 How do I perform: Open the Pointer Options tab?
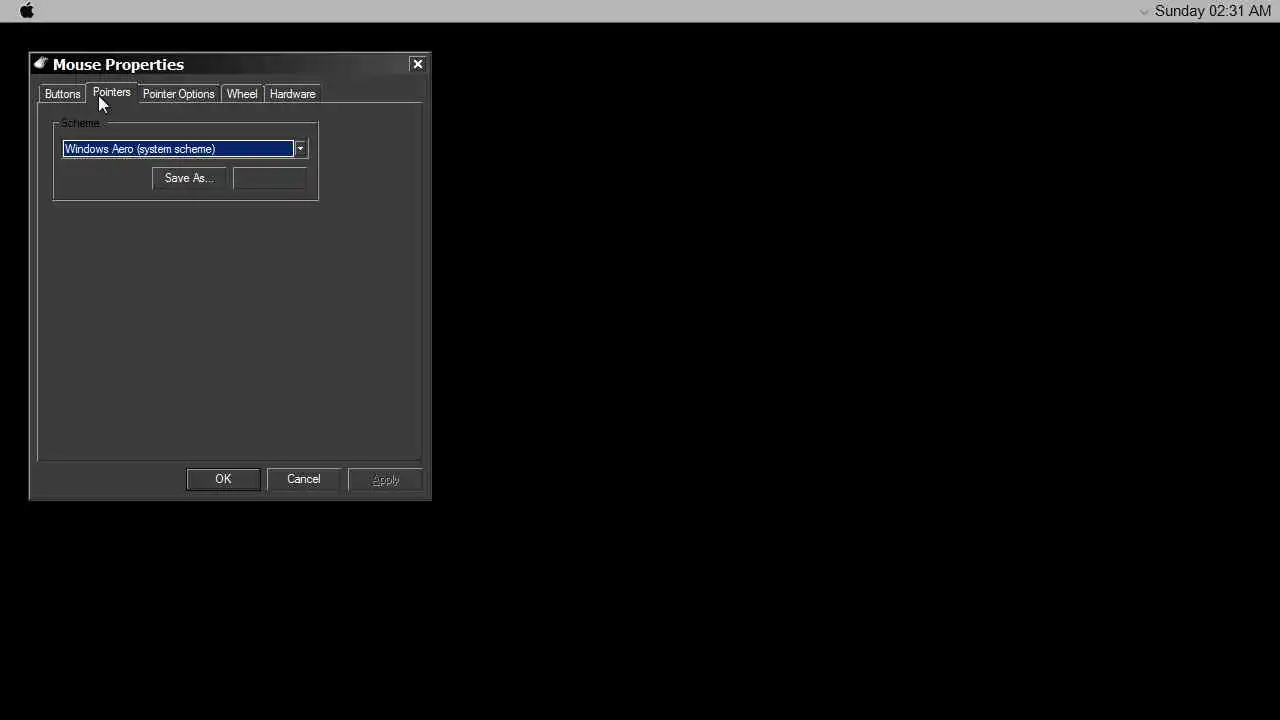point(178,94)
